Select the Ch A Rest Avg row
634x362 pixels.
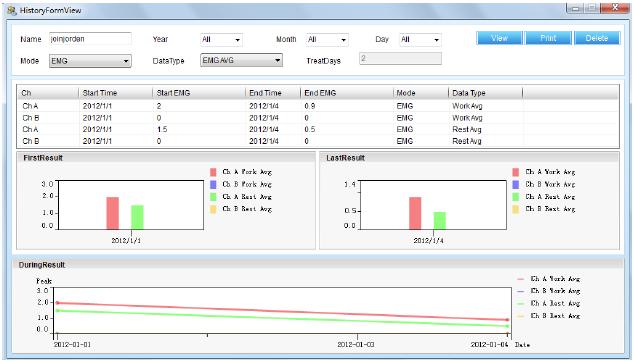(x=318, y=129)
